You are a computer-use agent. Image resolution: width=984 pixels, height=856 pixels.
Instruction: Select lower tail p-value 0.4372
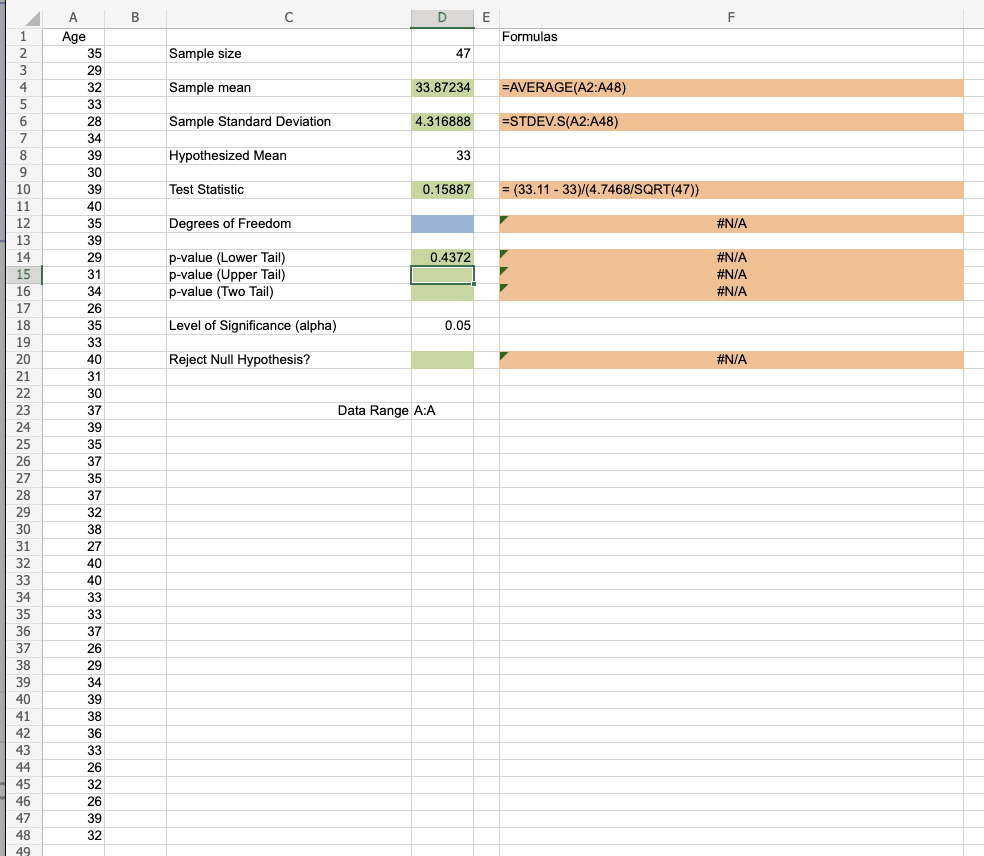[x=442, y=257]
